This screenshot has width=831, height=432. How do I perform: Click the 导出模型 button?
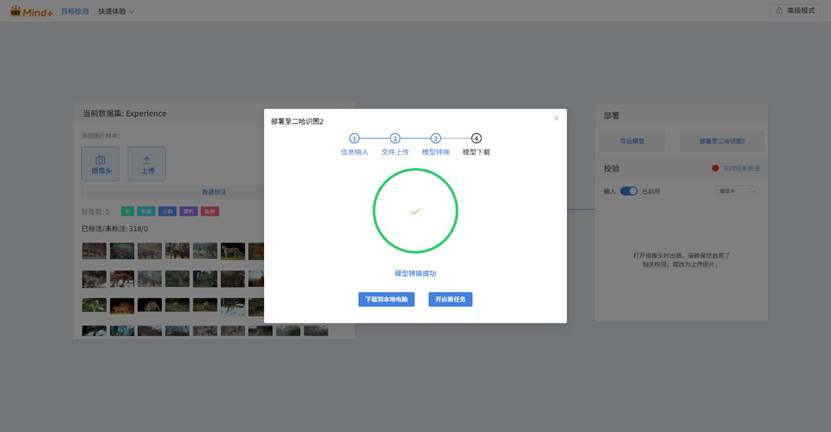point(631,141)
